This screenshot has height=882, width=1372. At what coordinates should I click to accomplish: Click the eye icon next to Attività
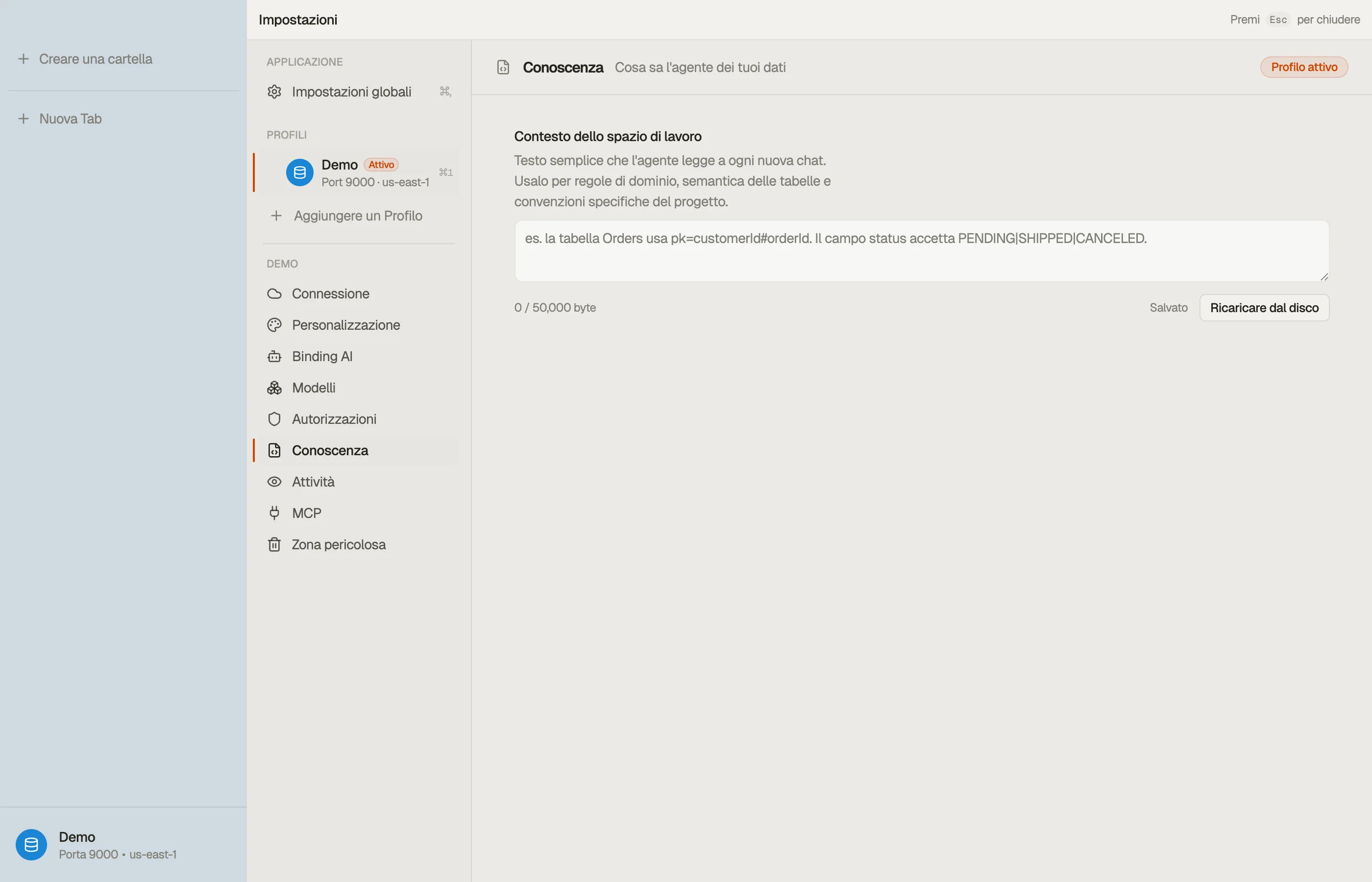[x=274, y=482]
